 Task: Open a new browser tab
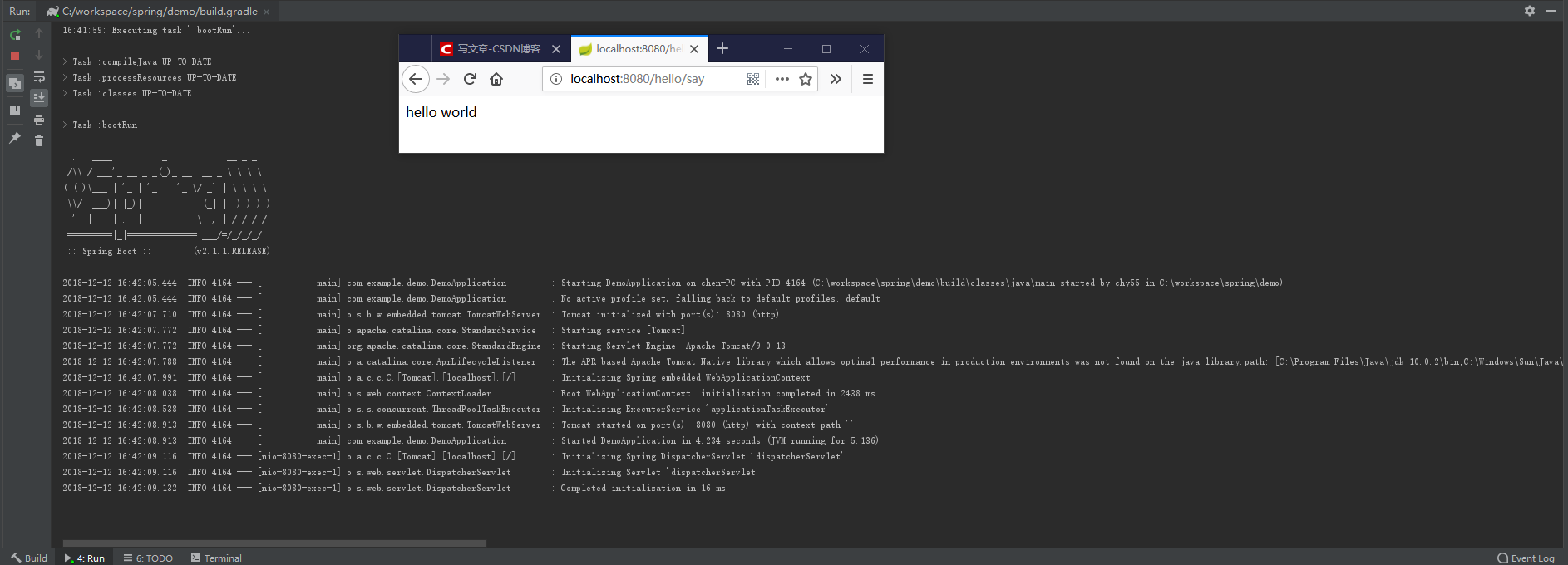[722, 49]
